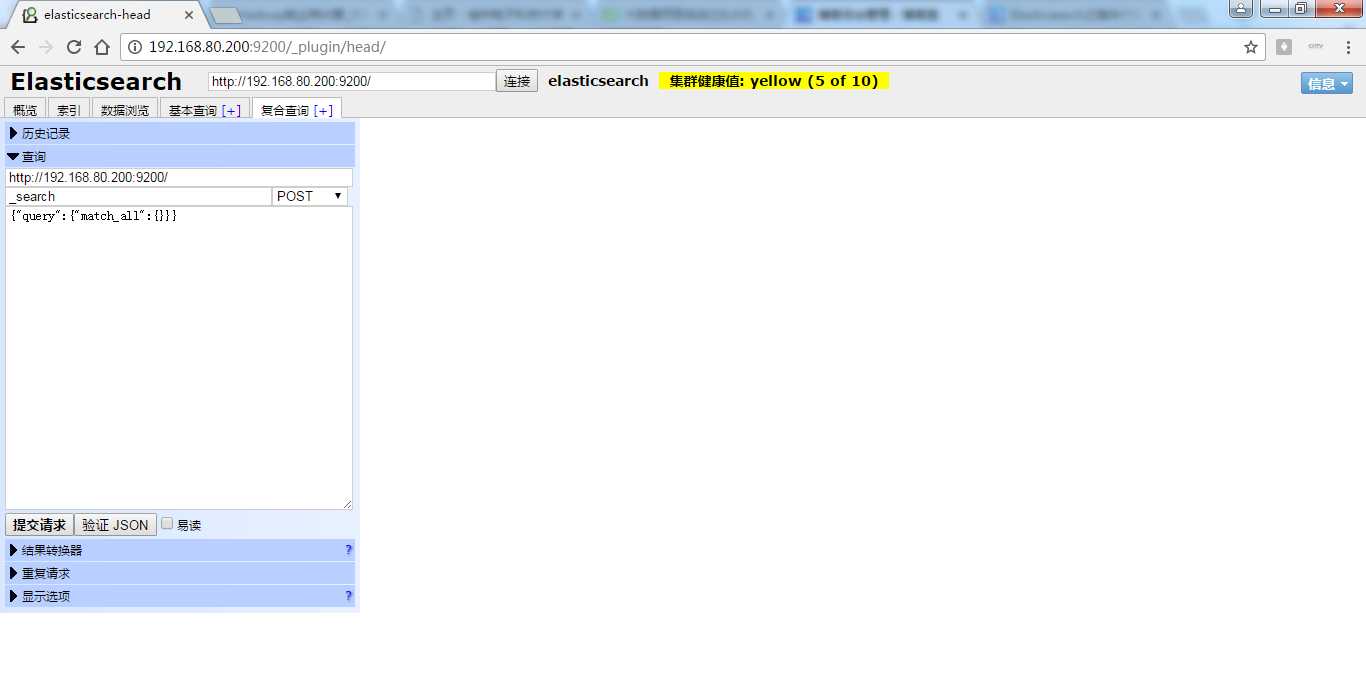Click the browser forward arrow
Image resolution: width=1366 pixels, height=699 pixels.
46,47
